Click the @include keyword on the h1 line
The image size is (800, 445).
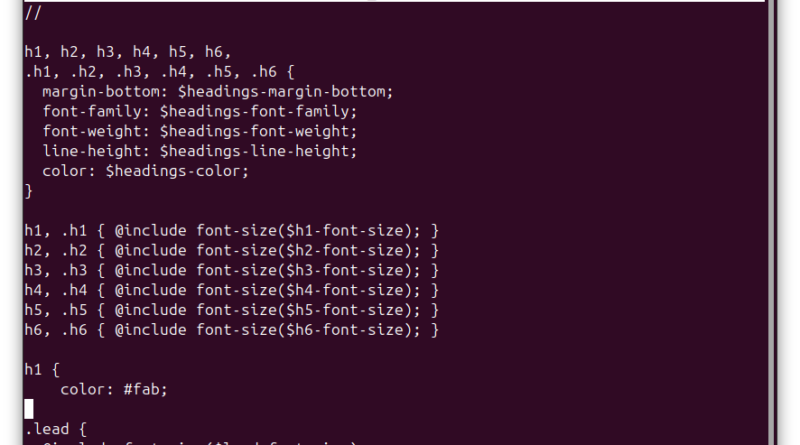[151, 231]
